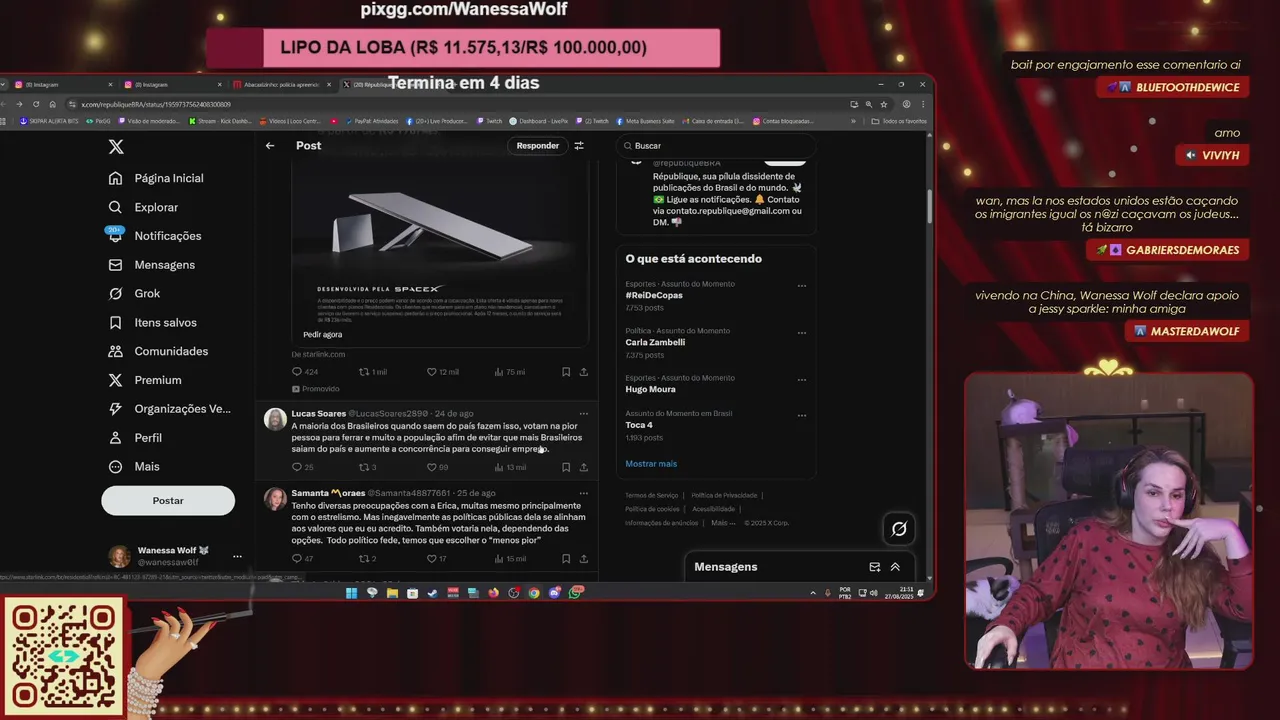Click Mostrar mais under trends

click(x=651, y=464)
